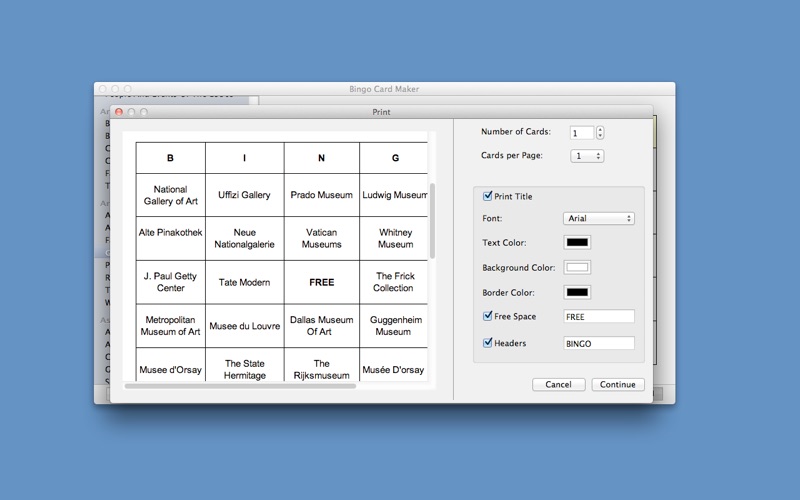Click the preview's horizontal scrollbar
This screenshot has height=500, width=800.
(240, 386)
